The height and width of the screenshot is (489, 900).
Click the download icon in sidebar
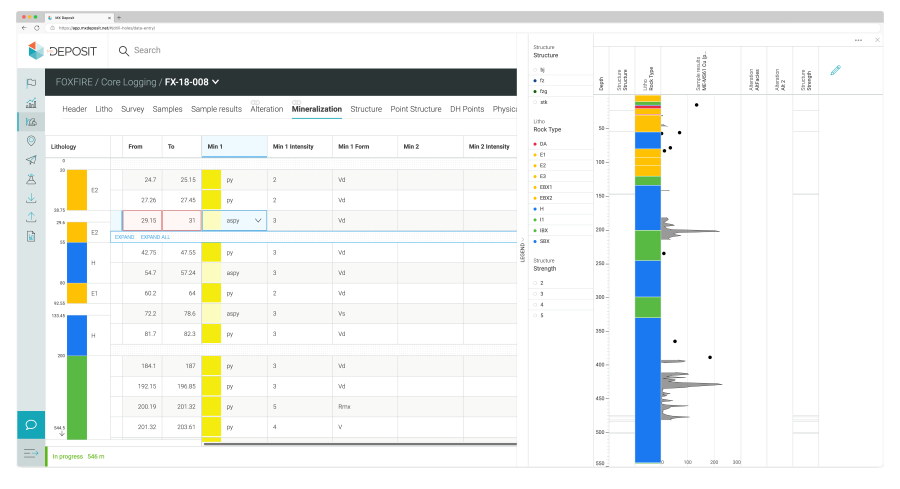click(32, 198)
